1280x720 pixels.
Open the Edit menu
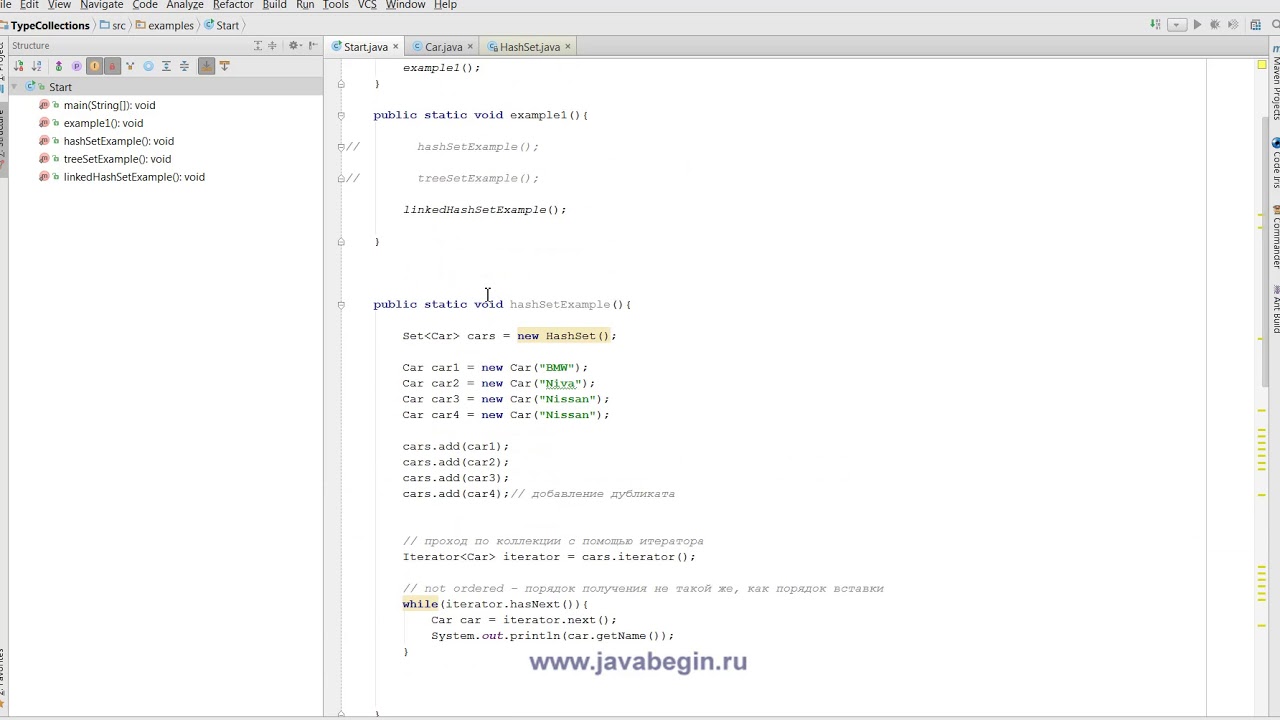point(29,5)
